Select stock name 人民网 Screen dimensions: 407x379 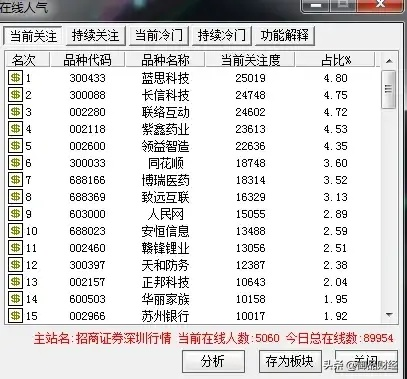tap(166, 214)
